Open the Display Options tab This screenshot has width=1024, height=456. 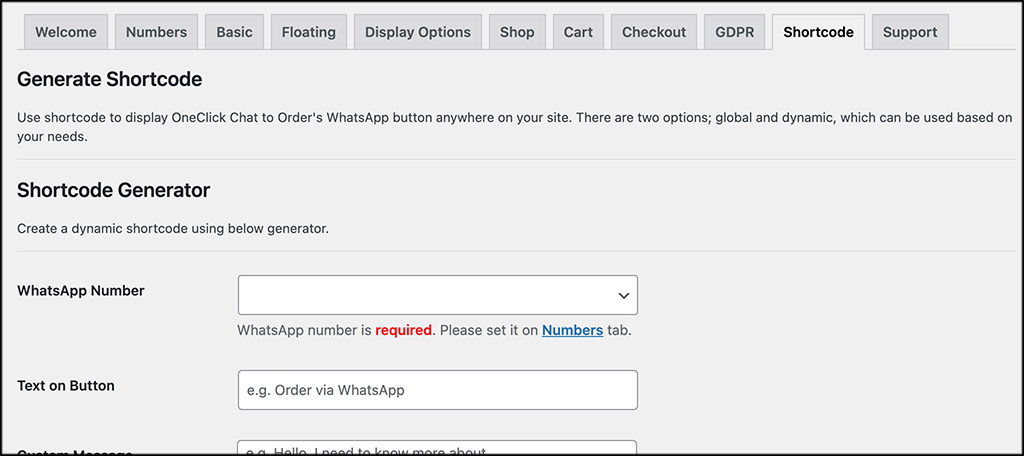click(418, 32)
